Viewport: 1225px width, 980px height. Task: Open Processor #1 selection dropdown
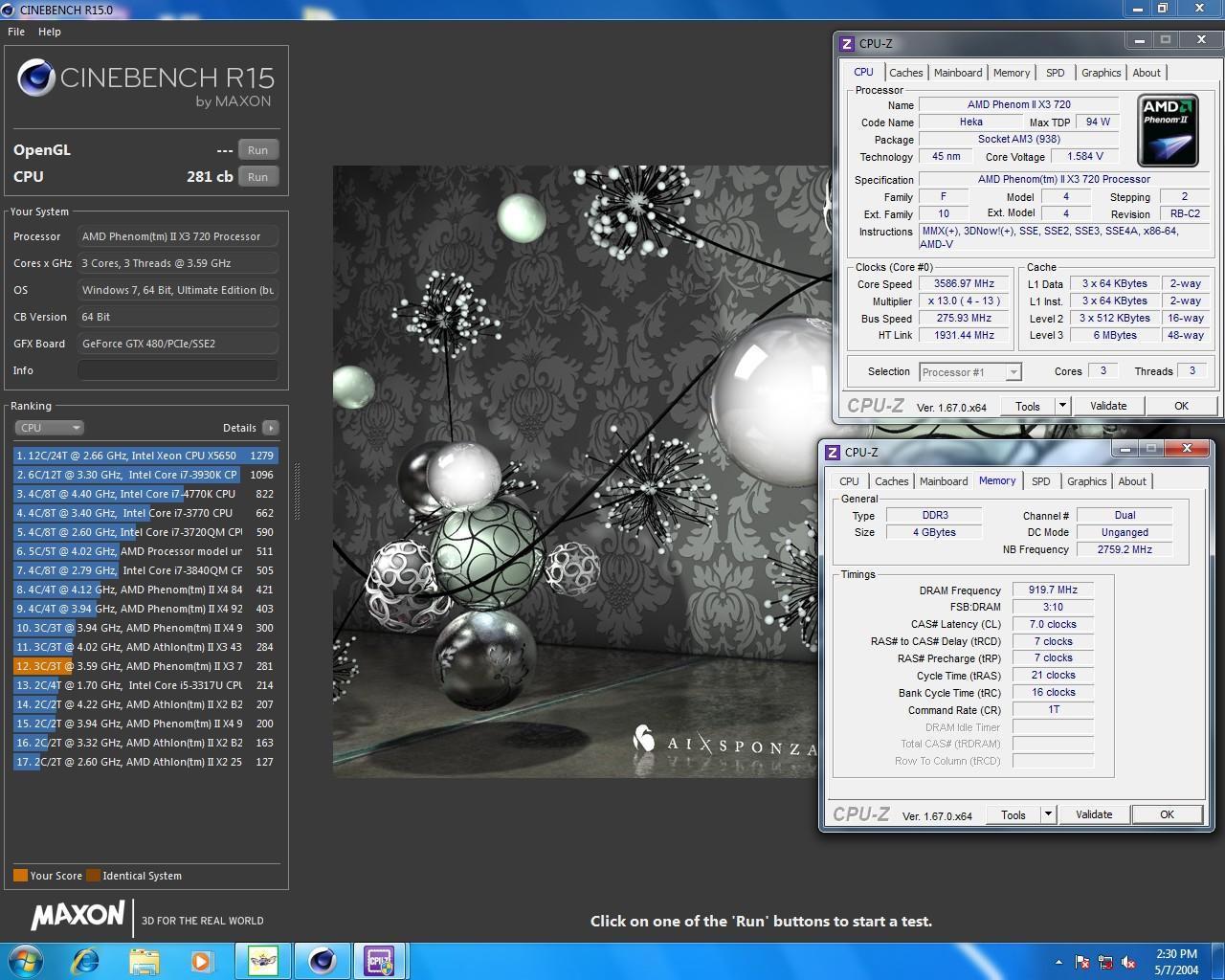[970, 372]
